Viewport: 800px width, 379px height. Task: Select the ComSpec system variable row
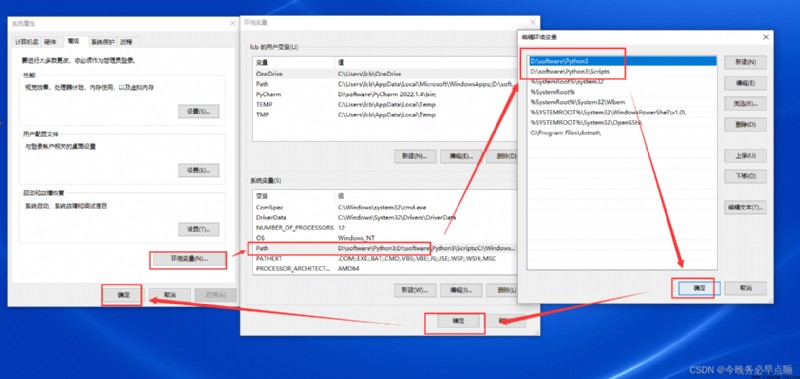pos(385,207)
